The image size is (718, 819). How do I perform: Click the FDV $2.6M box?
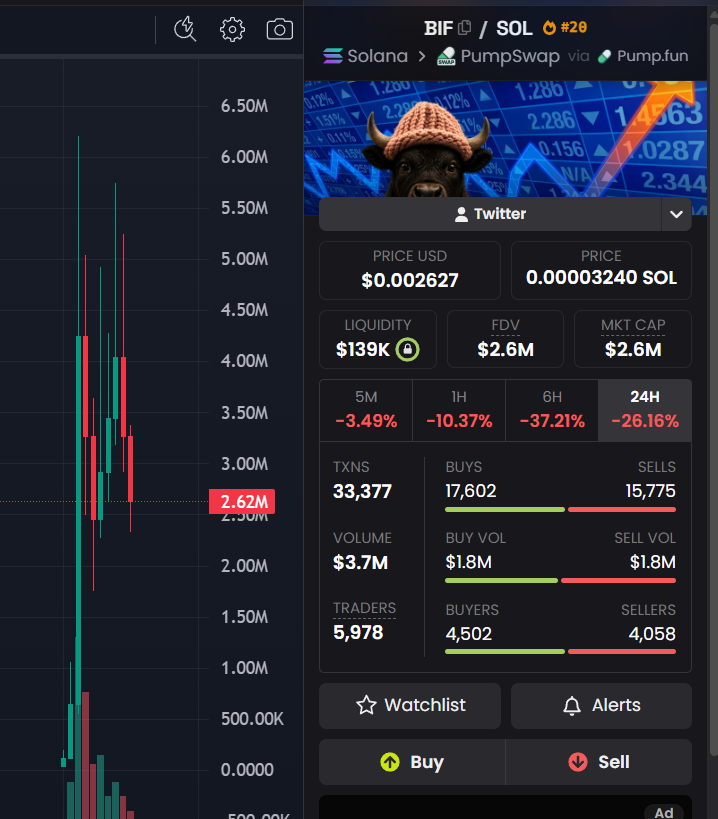[505, 340]
